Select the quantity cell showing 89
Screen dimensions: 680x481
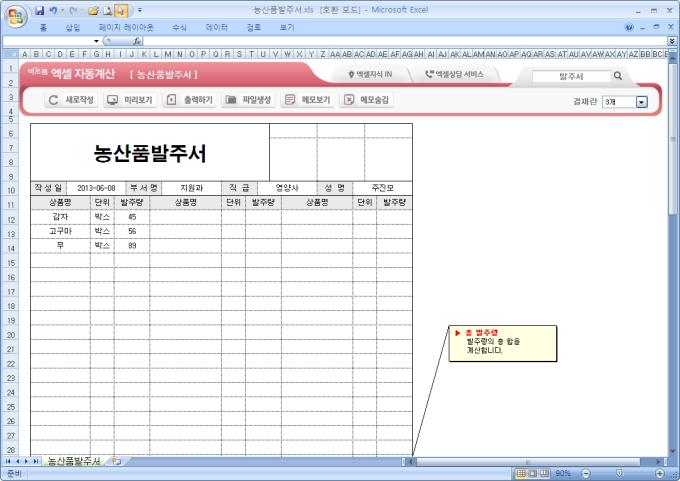point(132,245)
